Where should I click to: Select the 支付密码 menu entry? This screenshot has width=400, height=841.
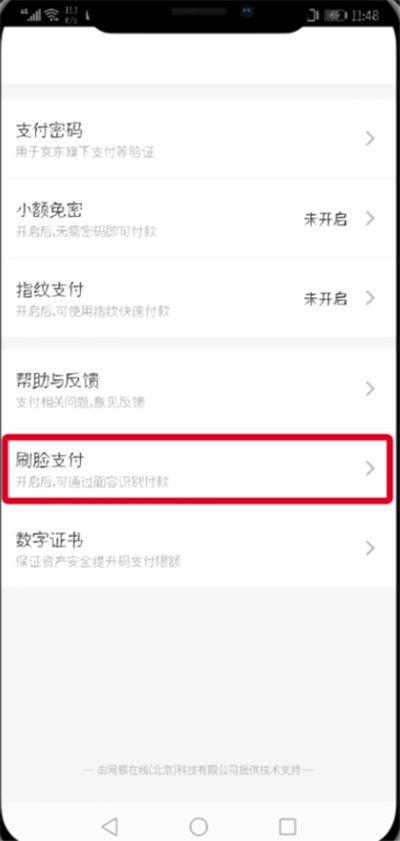click(x=200, y=139)
